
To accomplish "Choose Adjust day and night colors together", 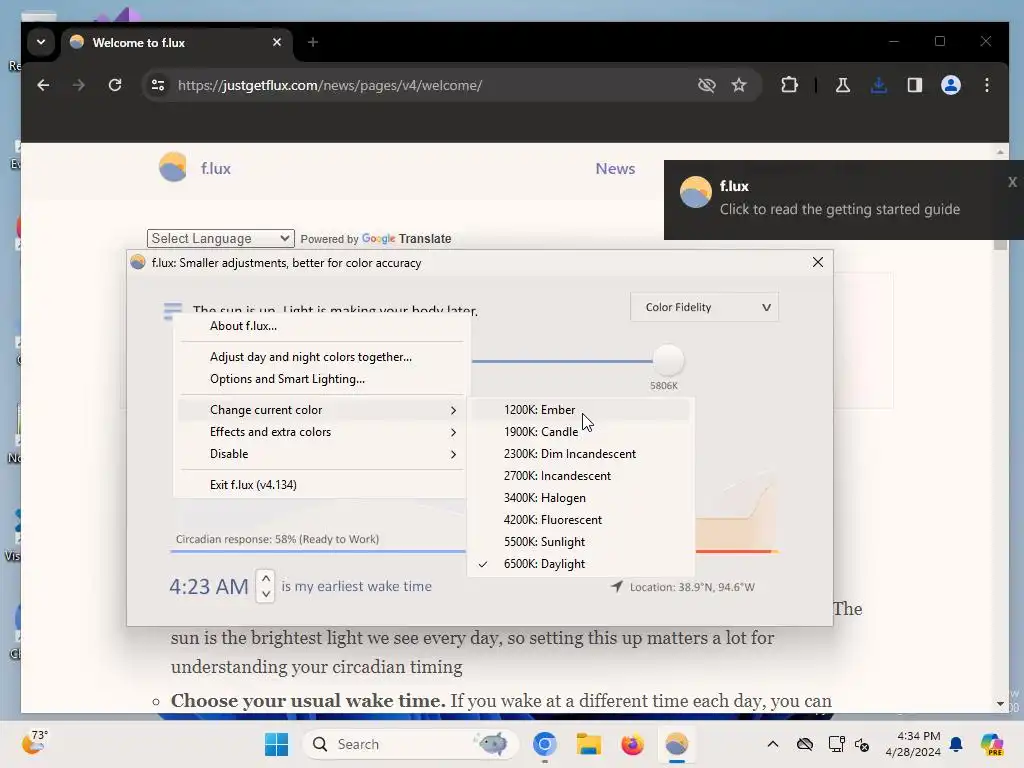I will pyautogui.click(x=321, y=357).
